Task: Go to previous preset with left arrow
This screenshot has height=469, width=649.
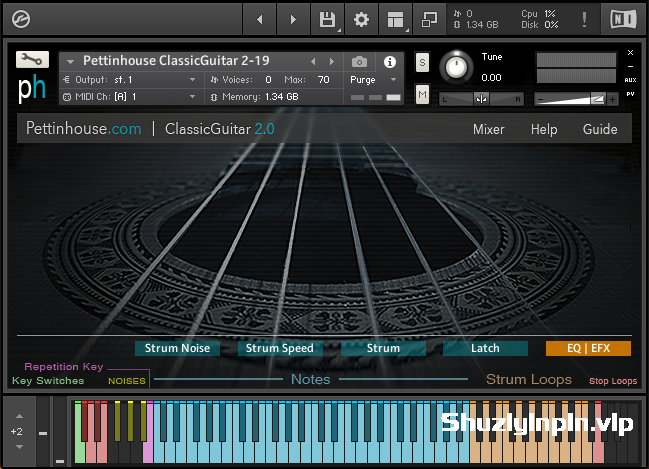Action: click(260, 19)
